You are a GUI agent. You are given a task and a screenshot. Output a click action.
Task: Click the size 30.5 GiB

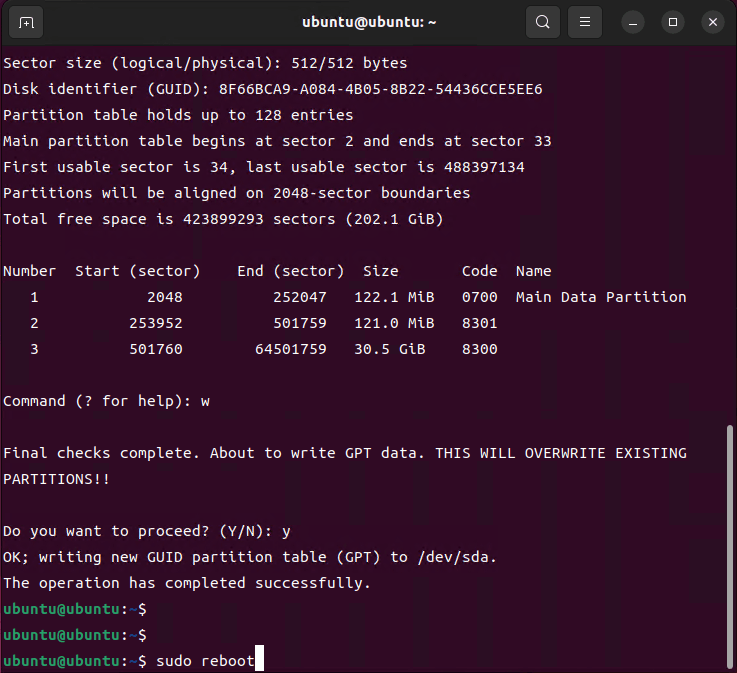coord(390,349)
